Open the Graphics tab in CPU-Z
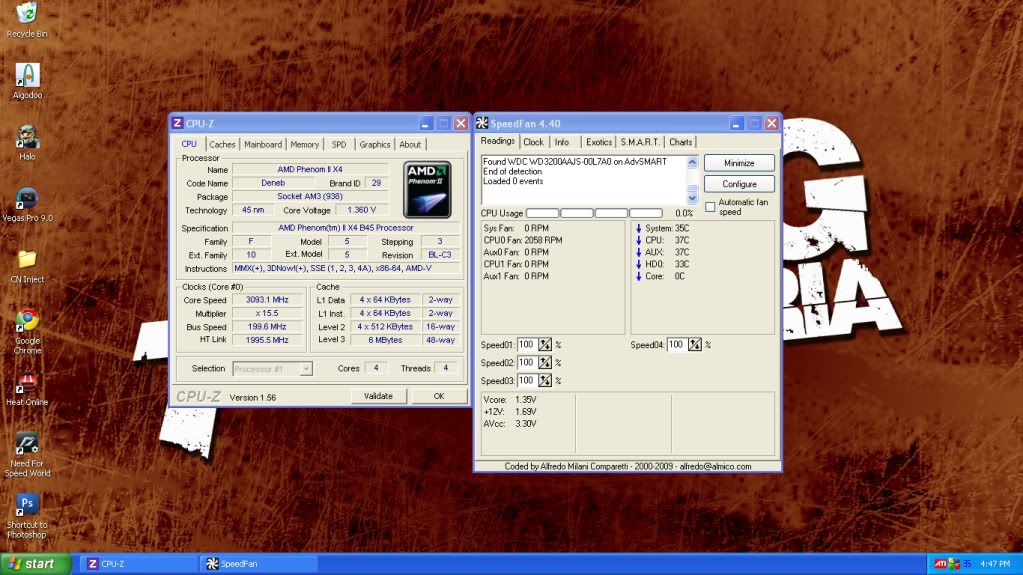Viewport: 1023px width, 575px height. (x=374, y=144)
